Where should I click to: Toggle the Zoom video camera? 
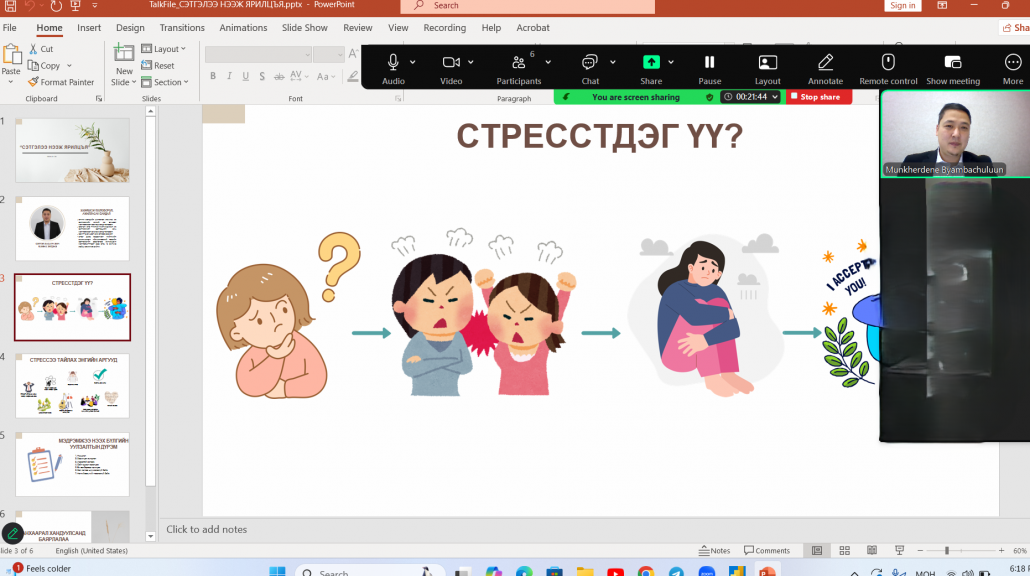451,63
